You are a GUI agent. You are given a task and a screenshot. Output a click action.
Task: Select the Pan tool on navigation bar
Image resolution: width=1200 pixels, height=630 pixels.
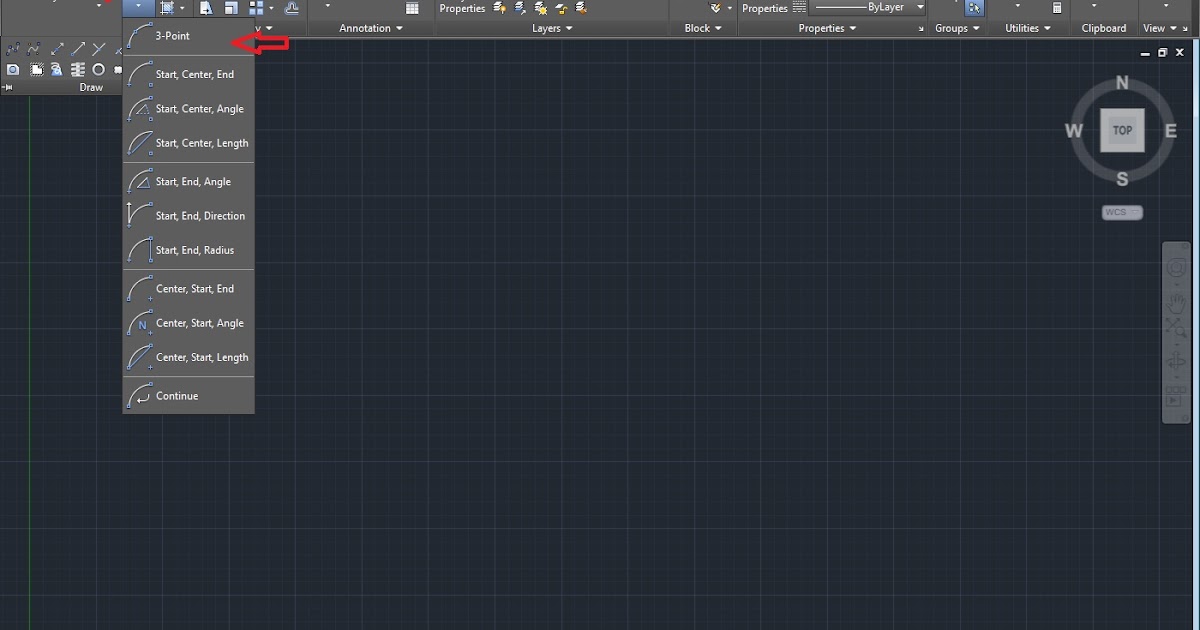[1176, 303]
